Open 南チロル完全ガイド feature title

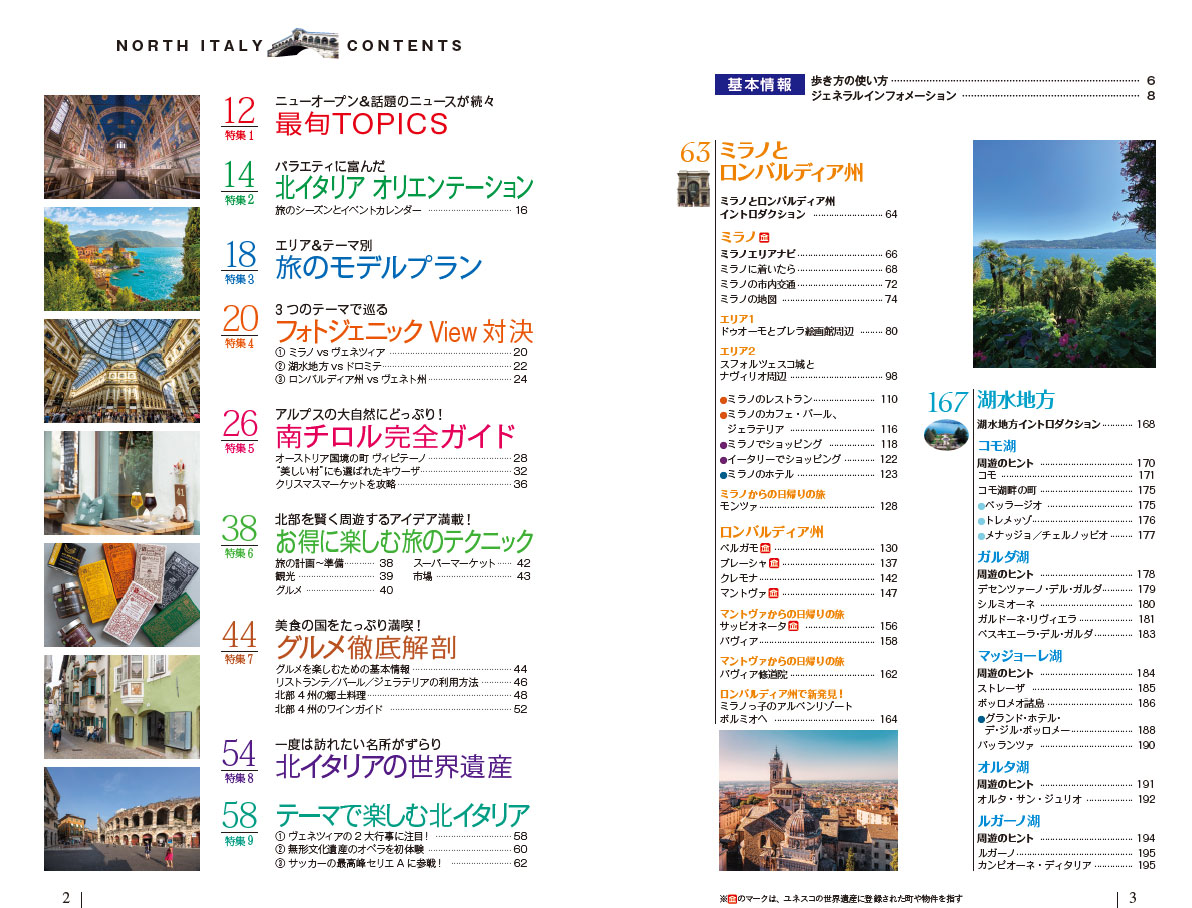395,438
